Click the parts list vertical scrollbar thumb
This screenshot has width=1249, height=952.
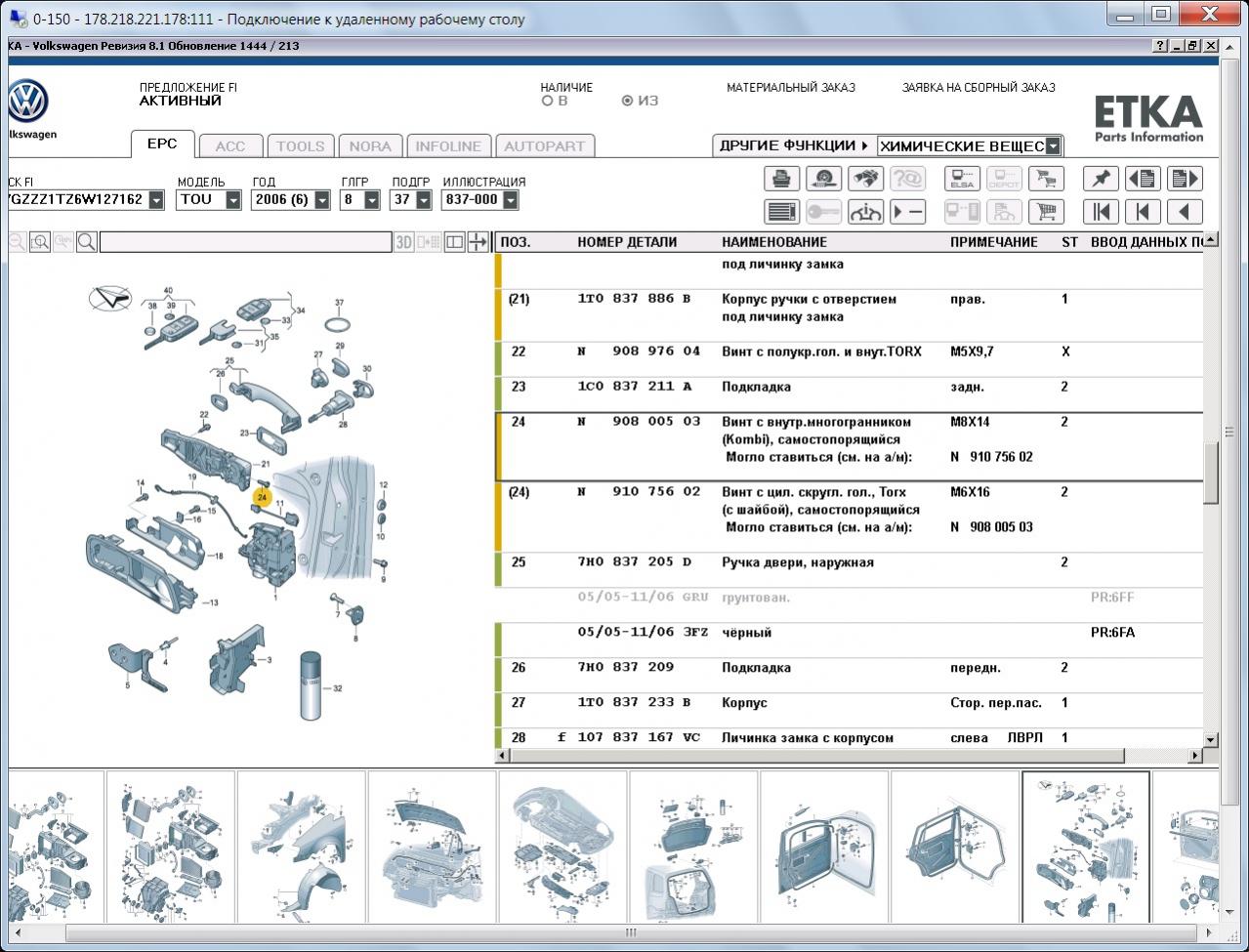tap(1211, 473)
